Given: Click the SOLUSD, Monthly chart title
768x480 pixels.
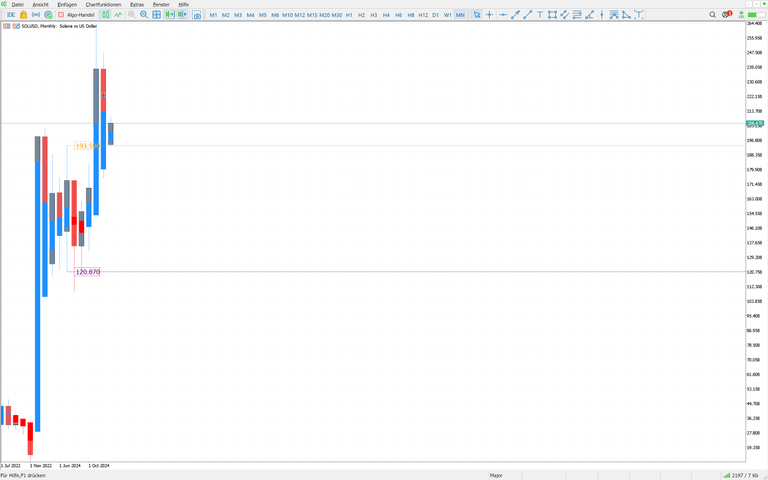Looking at the screenshot, I should (x=59, y=26).
